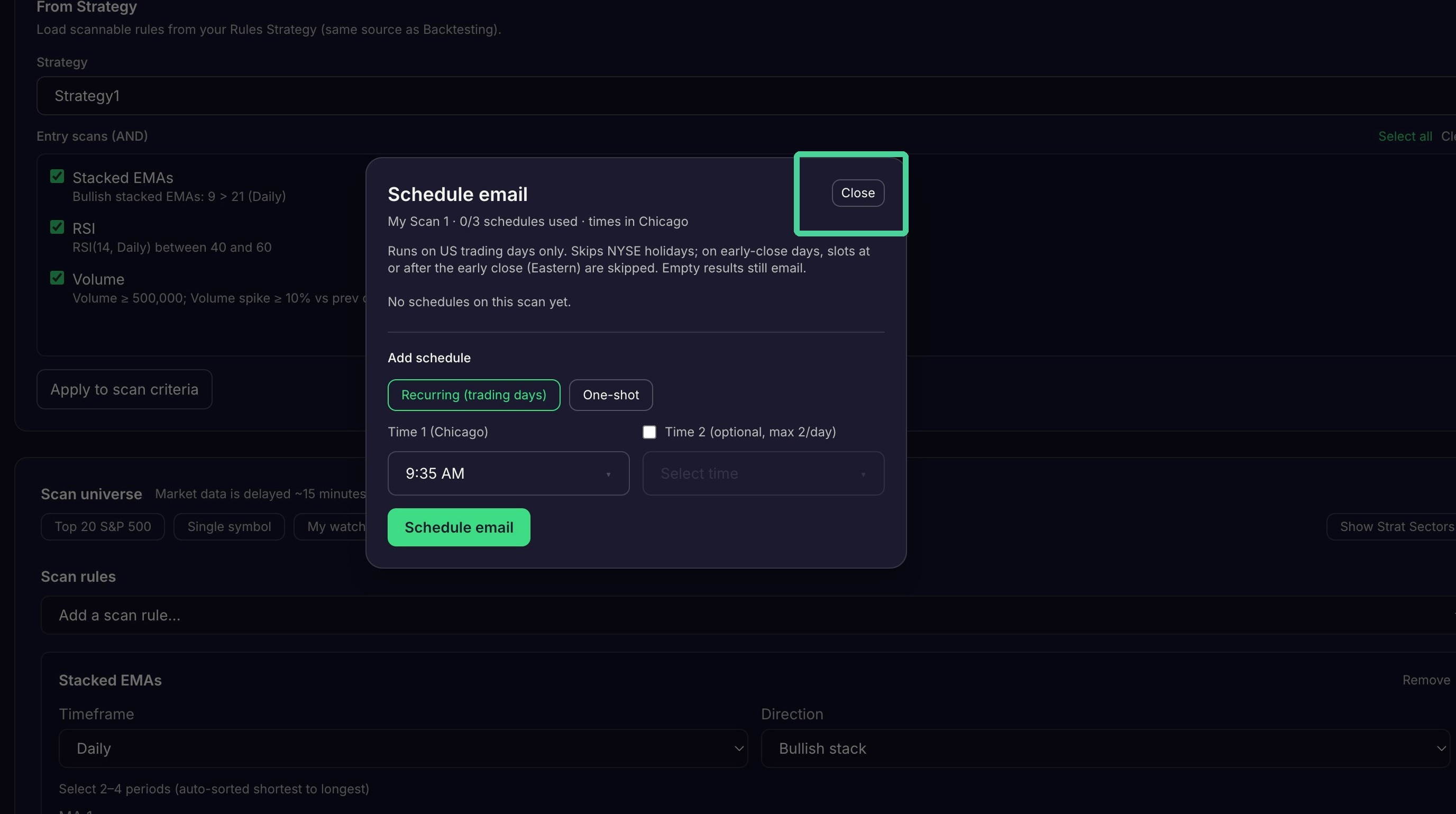Switch to One-shot schedule type
Screen dimensions: 1456x814
(610, 395)
